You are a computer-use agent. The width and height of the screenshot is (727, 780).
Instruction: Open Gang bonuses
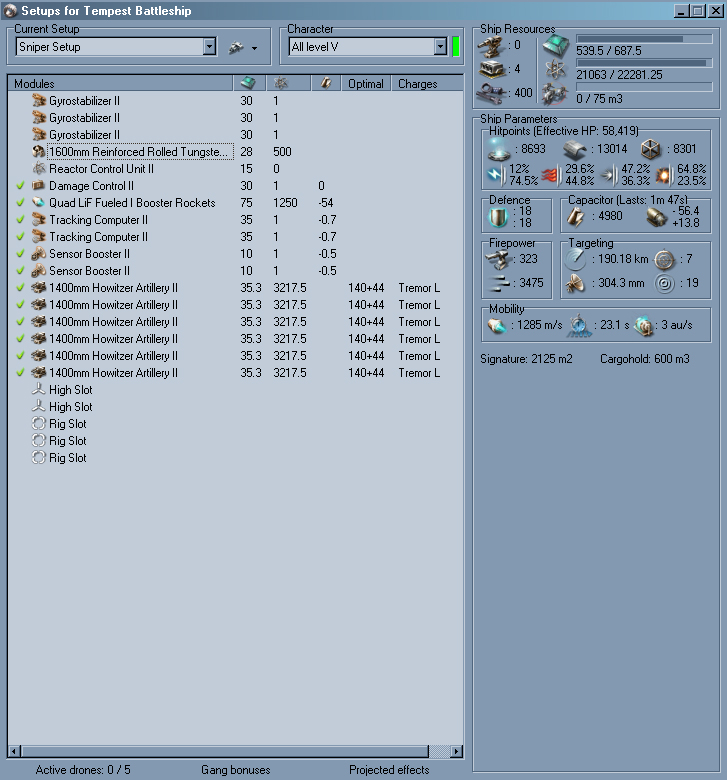236,770
